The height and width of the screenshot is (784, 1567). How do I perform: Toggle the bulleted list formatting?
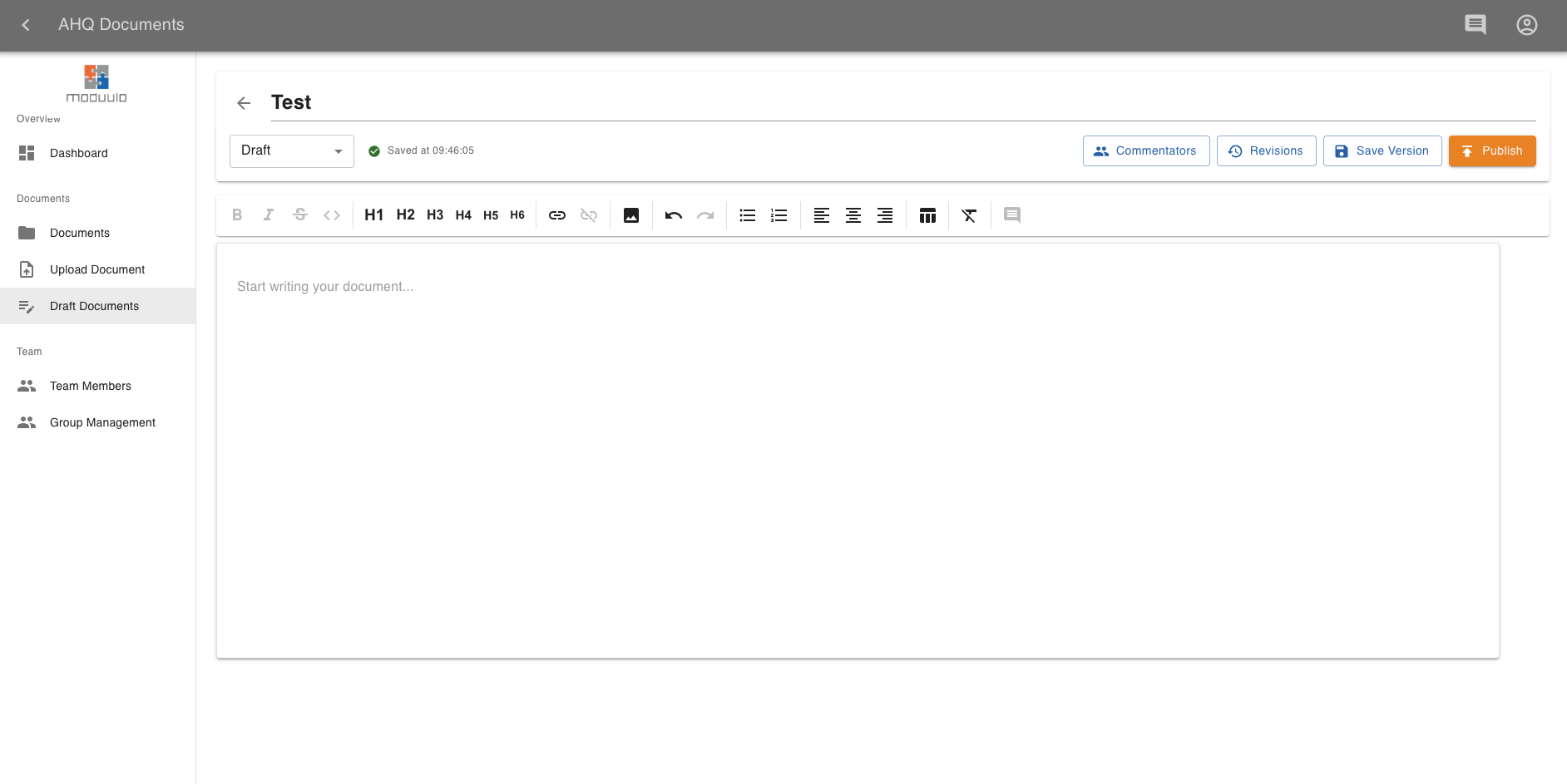click(x=746, y=214)
